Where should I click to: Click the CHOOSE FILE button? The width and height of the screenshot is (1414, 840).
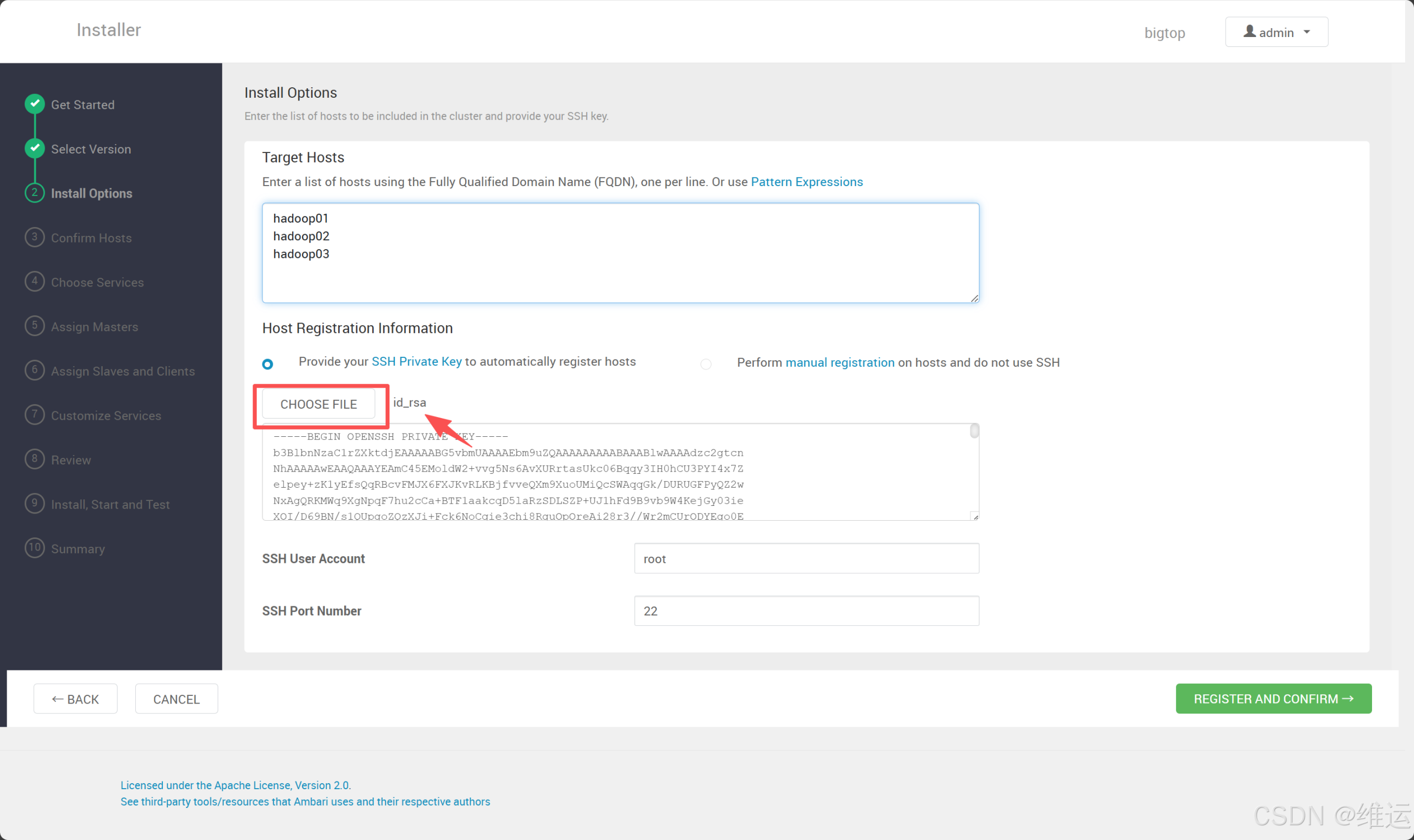[x=319, y=404]
